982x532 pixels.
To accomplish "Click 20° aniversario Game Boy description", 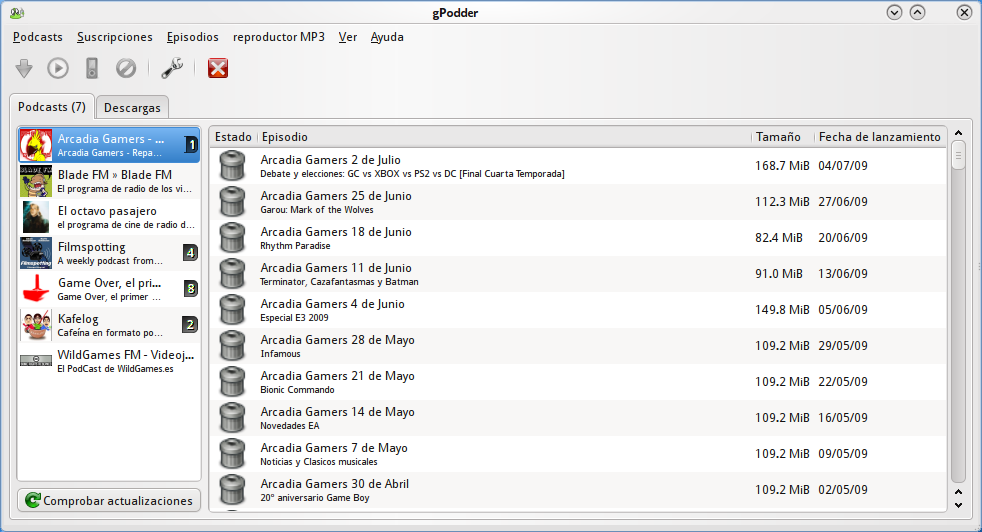I will point(315,498).
